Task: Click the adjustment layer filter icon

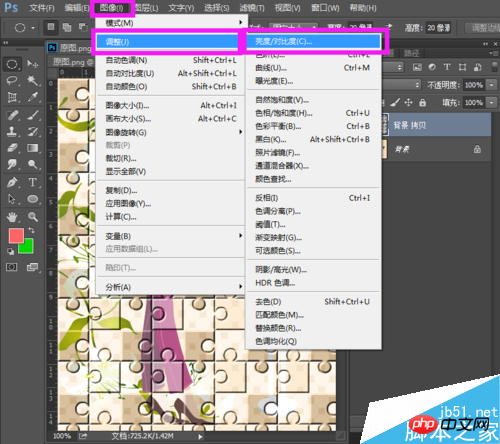Action: click(432, 67)
